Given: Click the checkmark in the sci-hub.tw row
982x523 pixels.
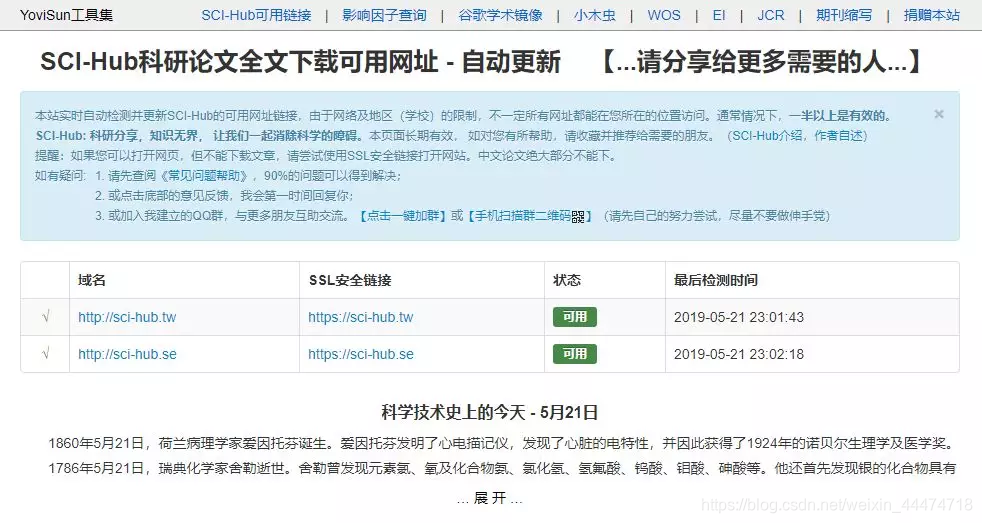Looking at the screenshot, I should click(45, 317).
